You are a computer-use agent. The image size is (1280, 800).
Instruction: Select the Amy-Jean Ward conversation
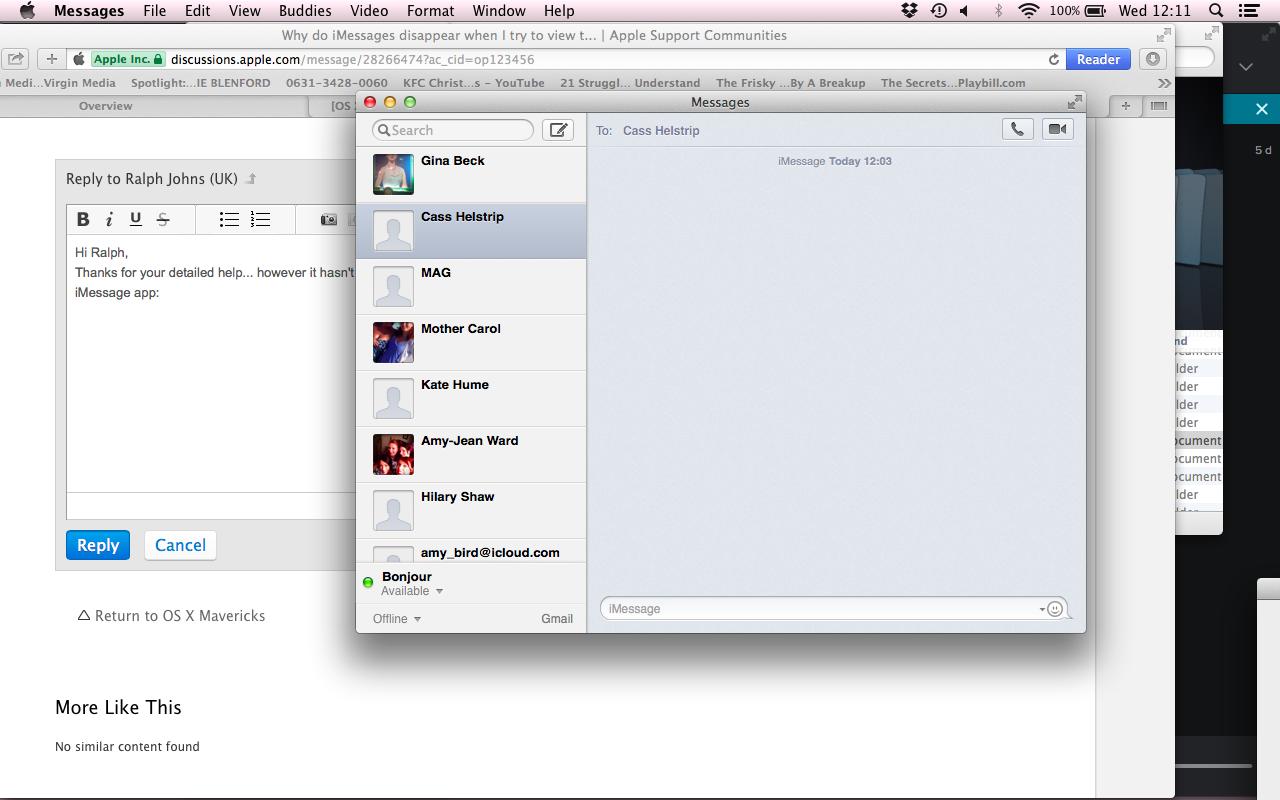point(471,455)
